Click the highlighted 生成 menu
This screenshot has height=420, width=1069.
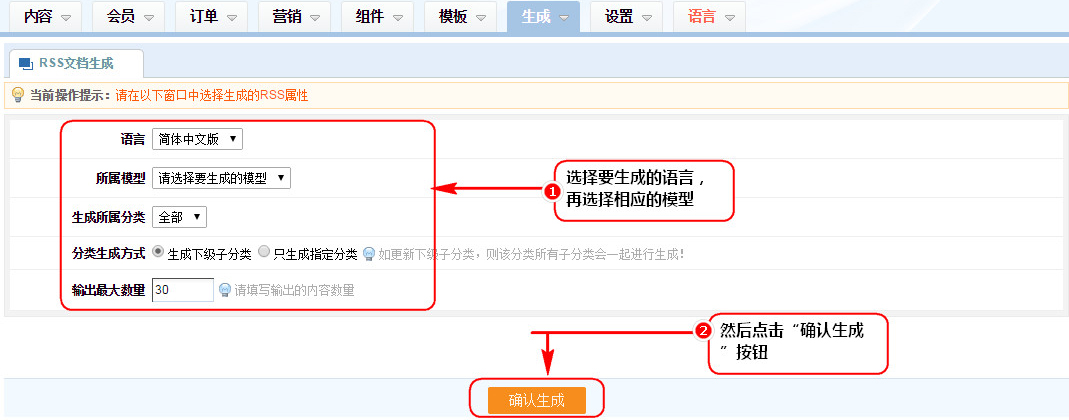click(x=544, y=17)
